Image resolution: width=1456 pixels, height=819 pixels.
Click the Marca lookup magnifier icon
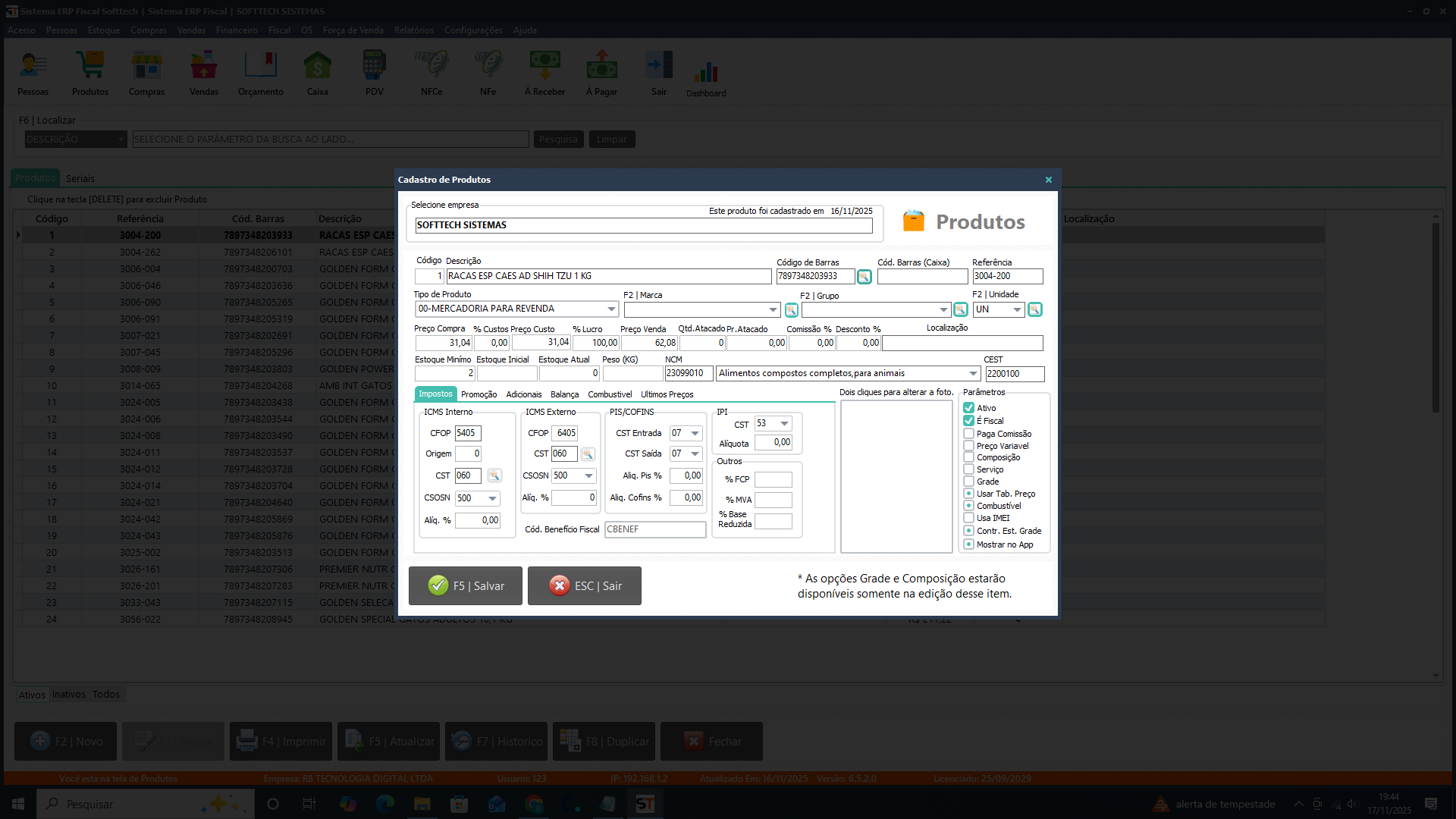pos(791,310)
